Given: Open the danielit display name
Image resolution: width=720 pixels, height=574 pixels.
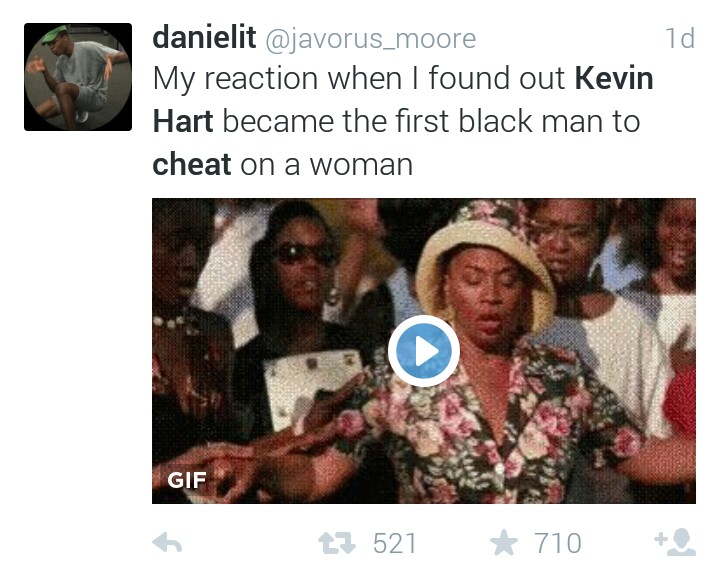Looking at the screenshot, I should (204, 38).
